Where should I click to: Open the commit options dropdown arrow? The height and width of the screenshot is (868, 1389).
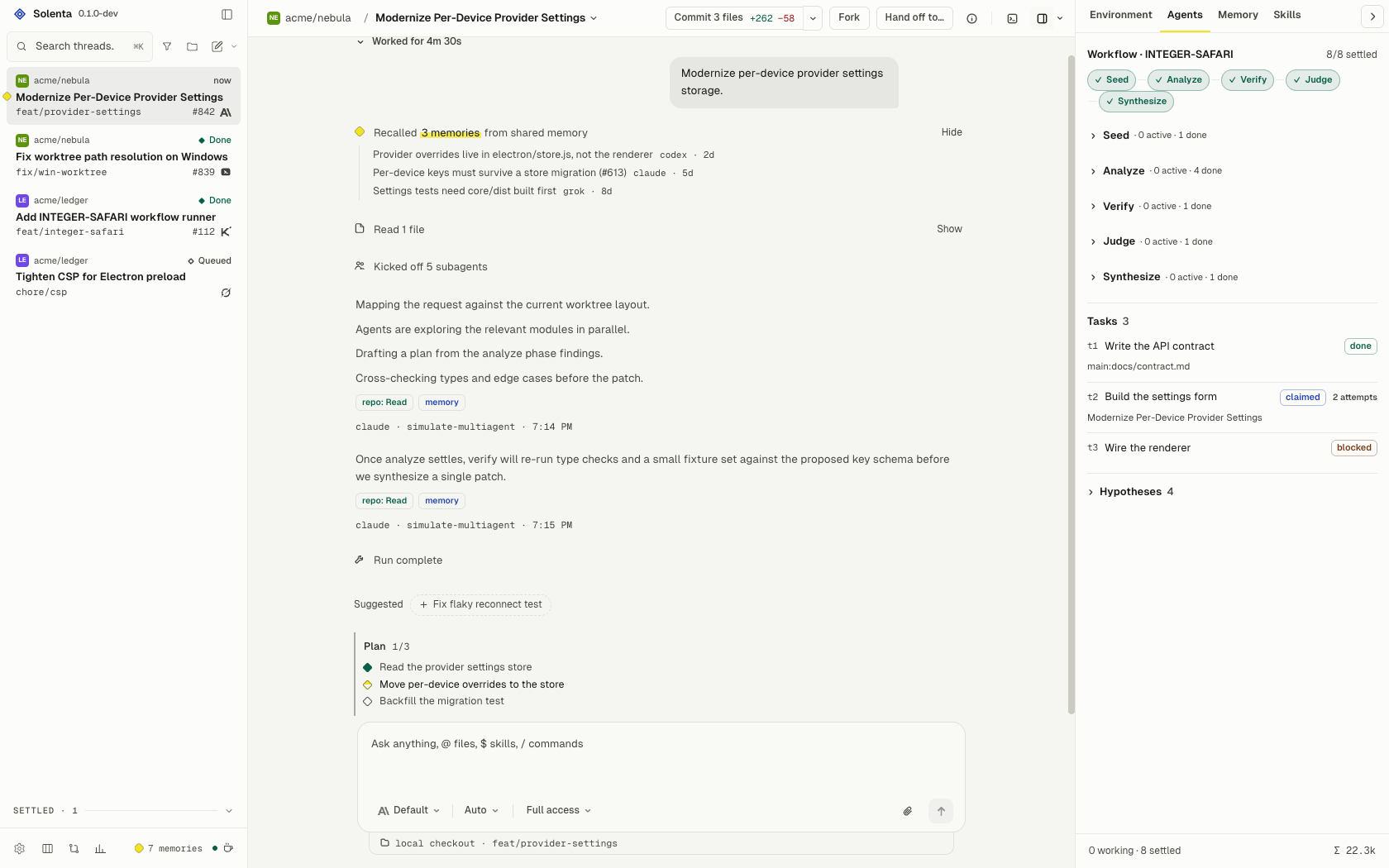[x=813, y=18]
